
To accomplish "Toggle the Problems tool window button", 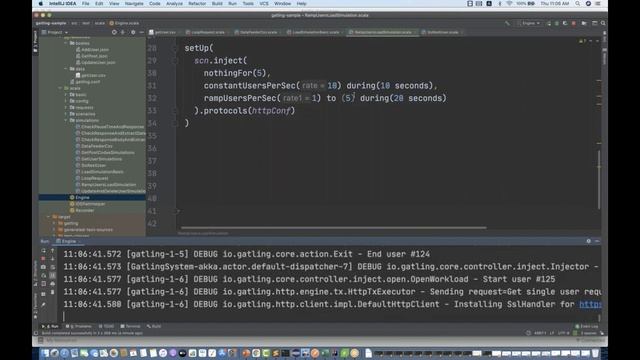I will pos(78,327).
